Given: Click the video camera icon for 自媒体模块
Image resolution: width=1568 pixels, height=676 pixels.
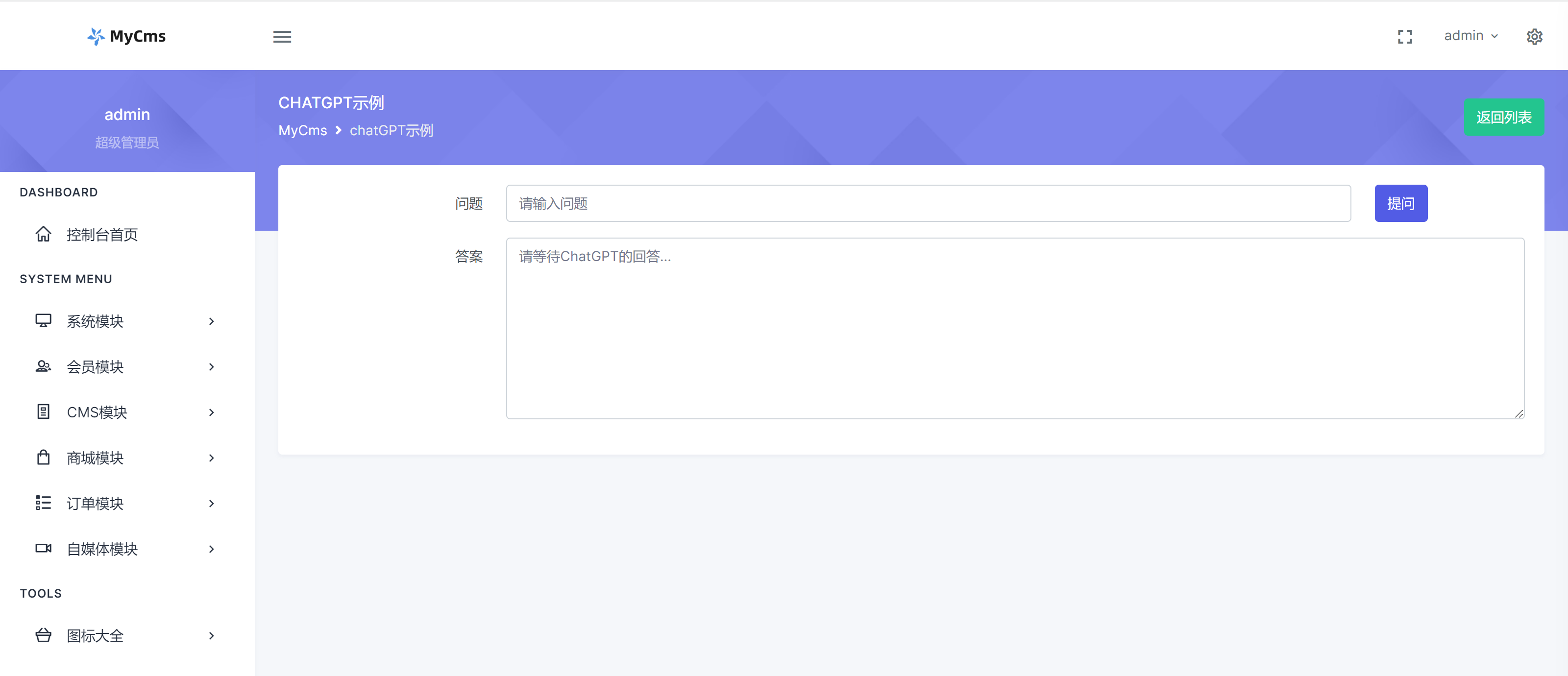Looking at the screenshot, I should 43,549.
